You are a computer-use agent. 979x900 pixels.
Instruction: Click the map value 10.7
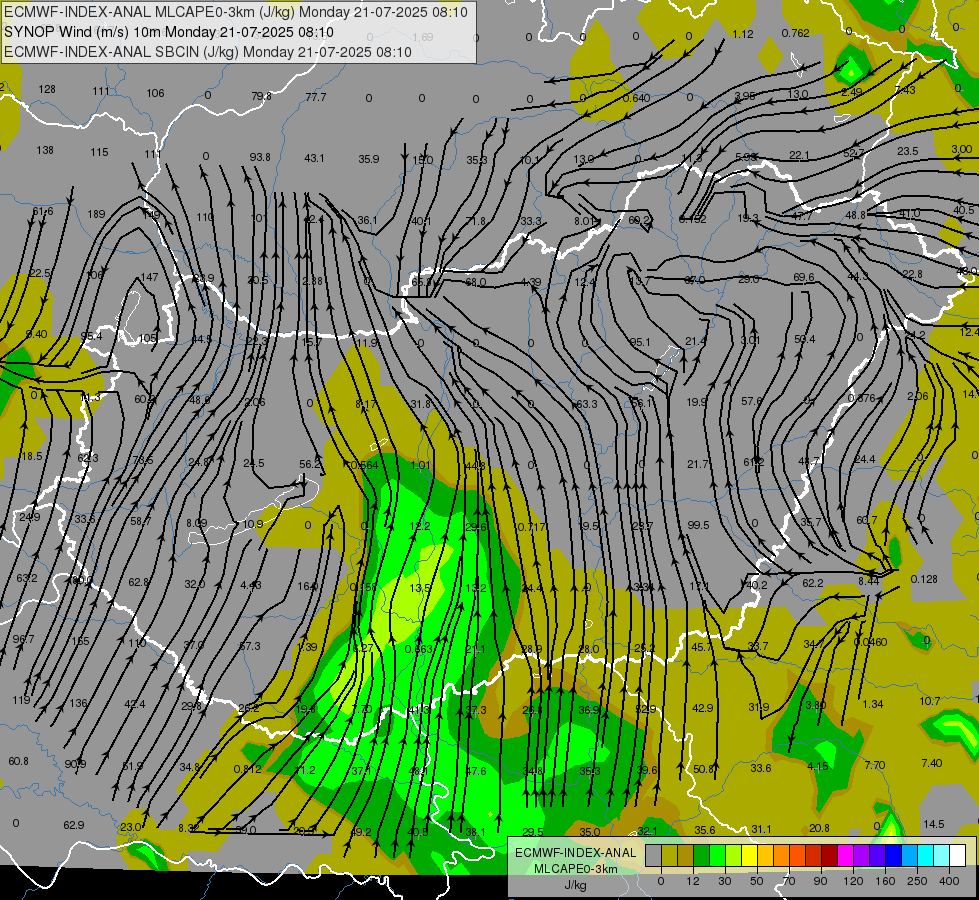[x=930, y=701]
